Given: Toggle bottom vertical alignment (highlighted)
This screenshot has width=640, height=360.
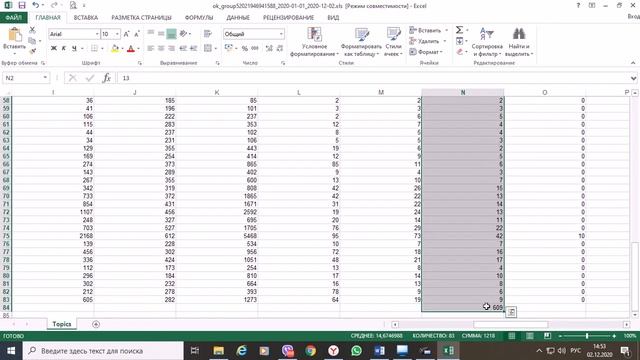Looking at the screenshot, I should 171,33.
